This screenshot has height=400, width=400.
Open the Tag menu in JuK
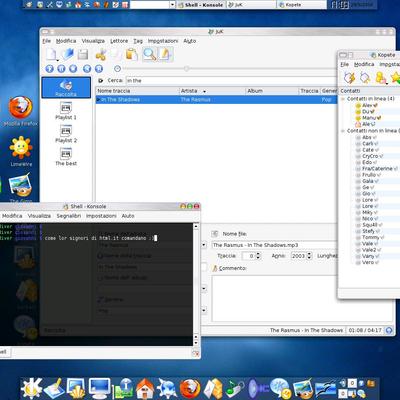point(138,41)
